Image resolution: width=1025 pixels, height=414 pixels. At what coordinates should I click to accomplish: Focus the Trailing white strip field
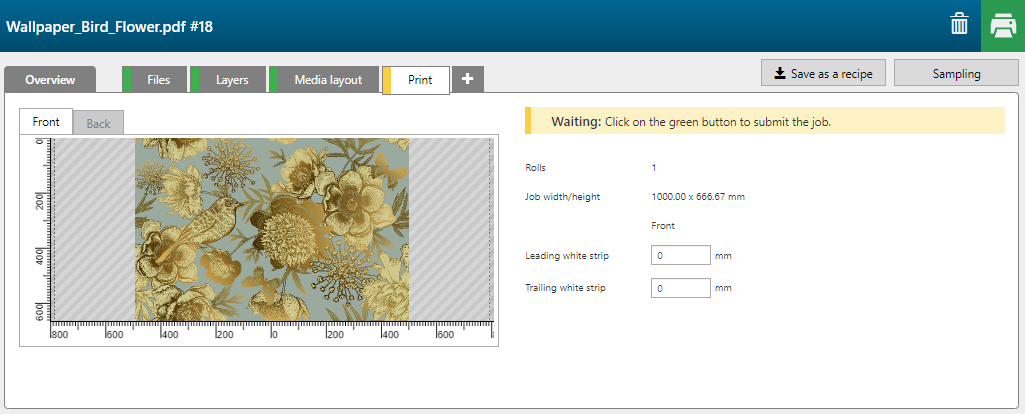680,288
